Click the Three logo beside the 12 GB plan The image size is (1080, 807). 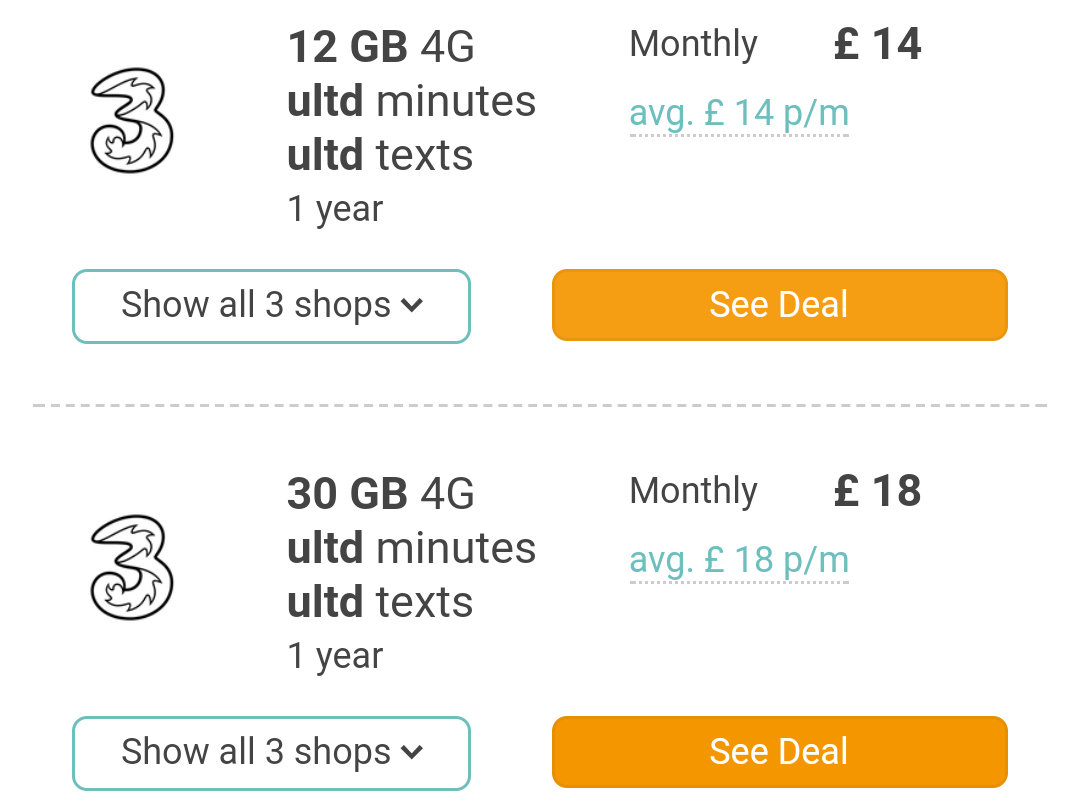[132, 120]
